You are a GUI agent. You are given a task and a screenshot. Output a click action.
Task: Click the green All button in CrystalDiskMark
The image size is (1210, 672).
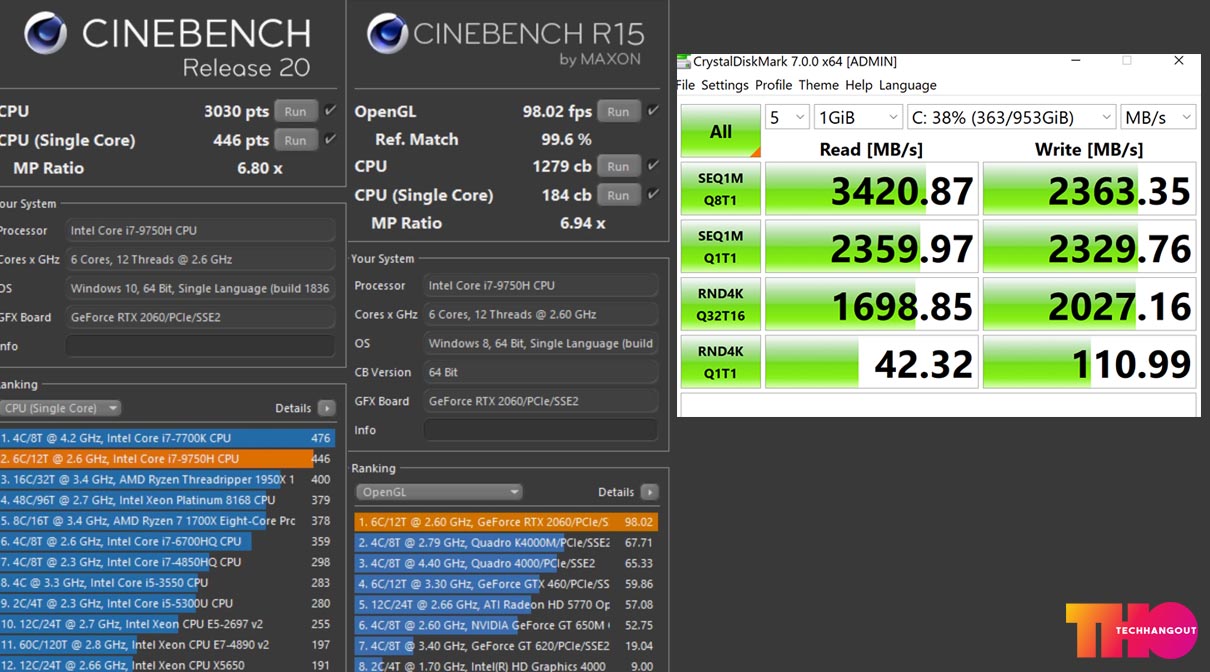(721, 131)
